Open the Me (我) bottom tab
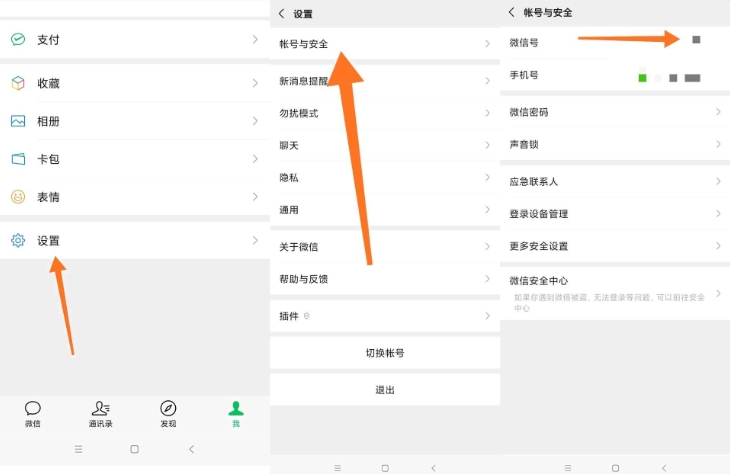Screen dimensions: 730x474 point(236,414)
